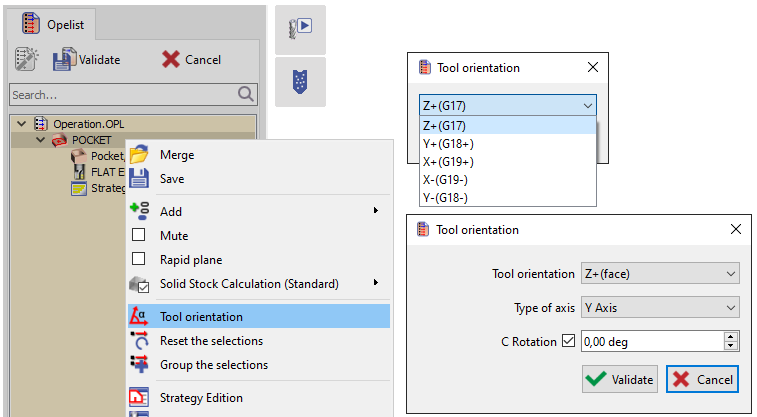Click the tool simulation play icon

point(299,29)
